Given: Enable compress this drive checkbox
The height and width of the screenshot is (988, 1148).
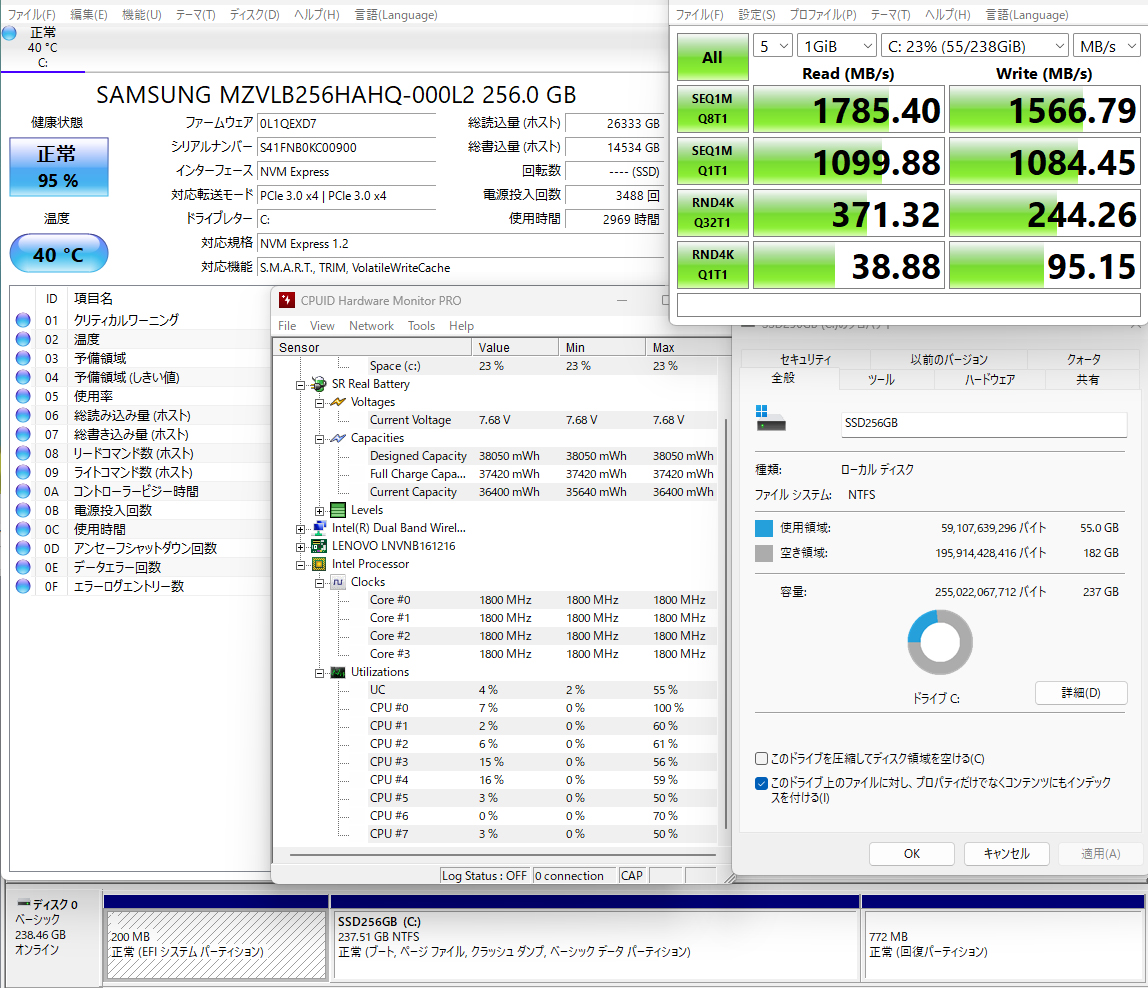Looking at the screenshot, I should [762, 759].
